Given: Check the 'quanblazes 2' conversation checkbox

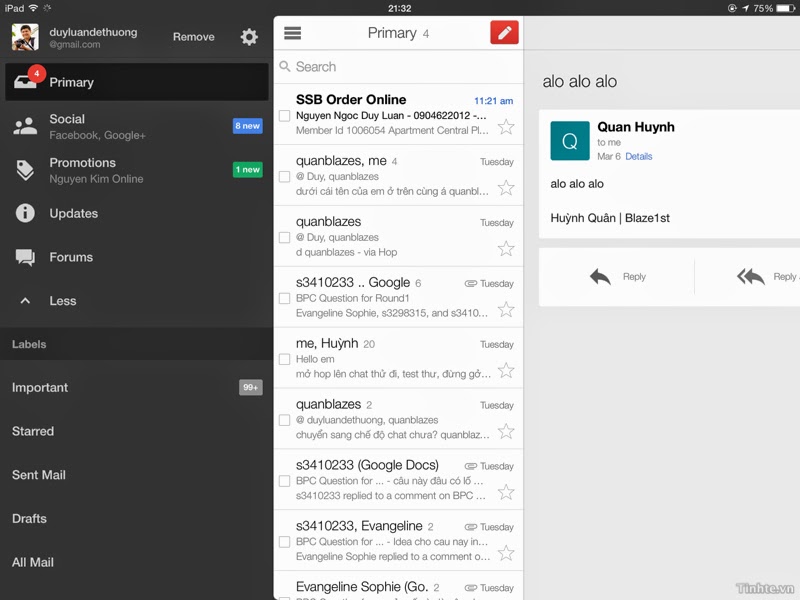Looking at the screenshot, I should click(x=285, y=420).
